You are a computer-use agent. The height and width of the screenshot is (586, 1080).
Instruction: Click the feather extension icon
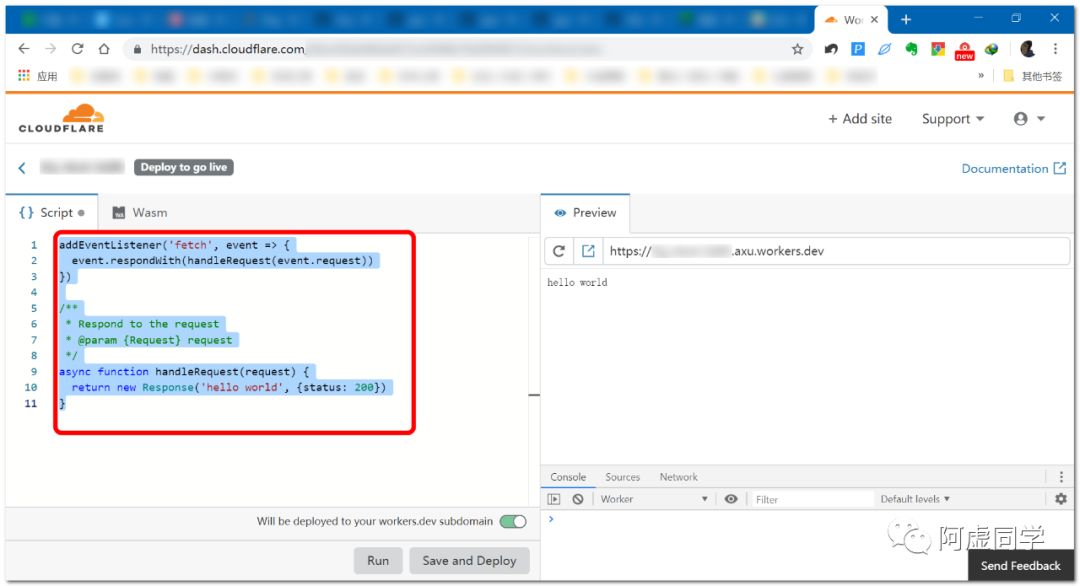(x=884, y=49)
